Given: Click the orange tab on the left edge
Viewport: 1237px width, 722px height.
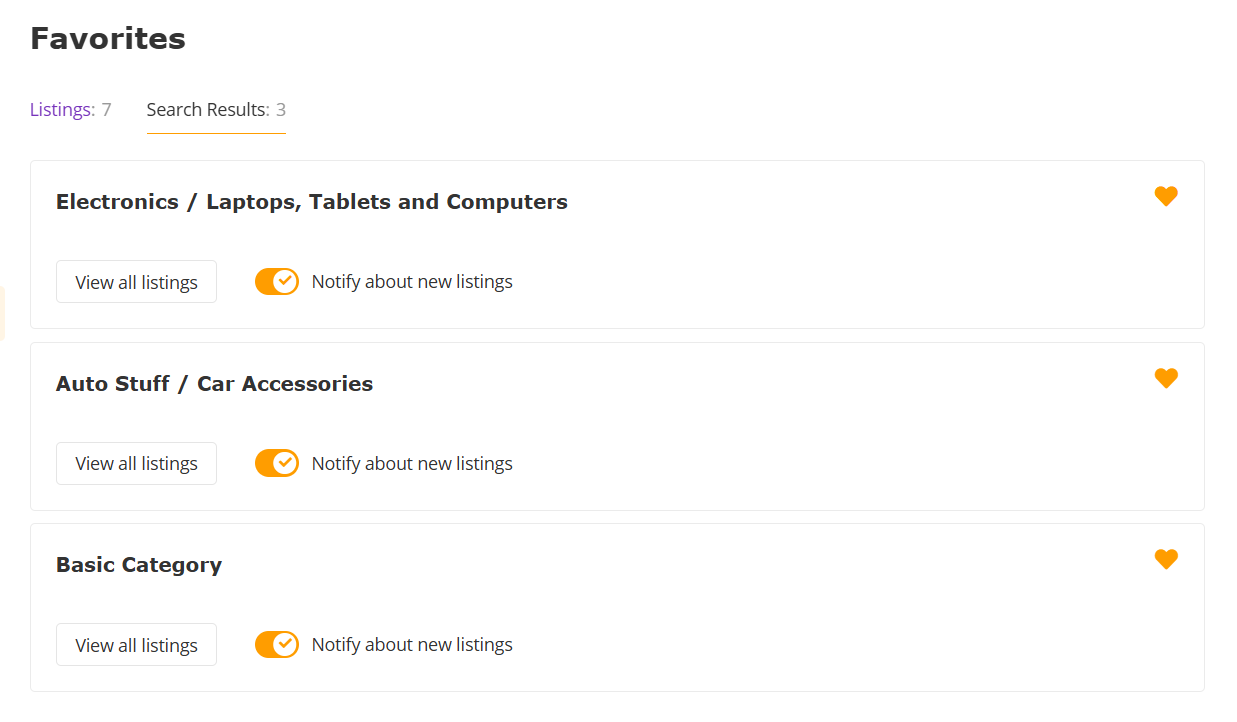Looking at the screenshot, I should (x=2, y=313).
